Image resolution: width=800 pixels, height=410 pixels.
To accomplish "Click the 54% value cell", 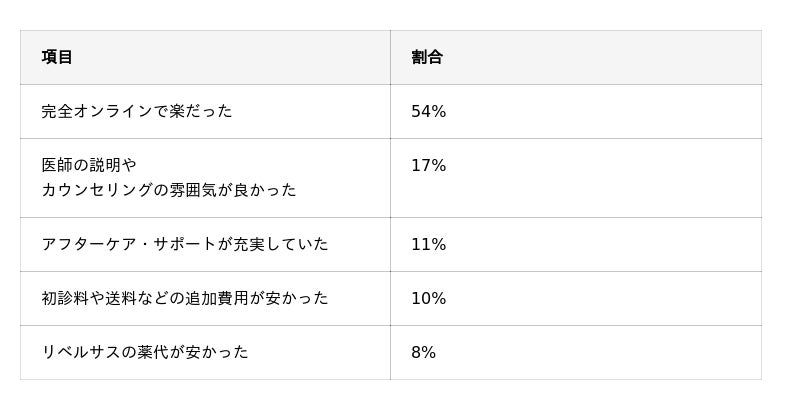I will (x=428, y=112).
